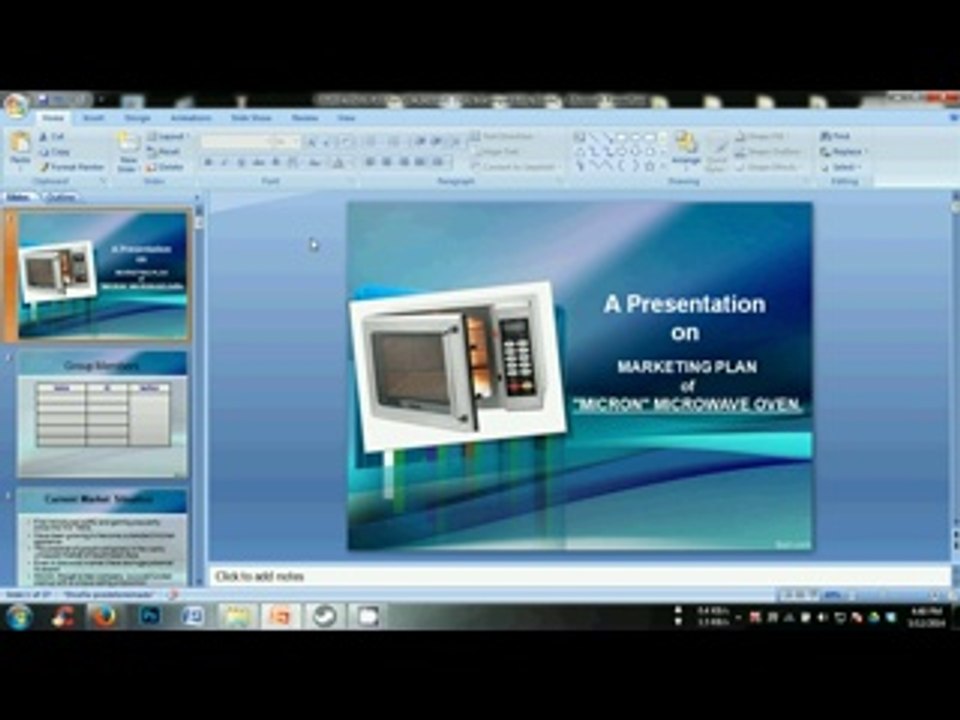Switch to the Review tab
The width and height of the screenshot is (960, 720).
click(x=304, y=118)
